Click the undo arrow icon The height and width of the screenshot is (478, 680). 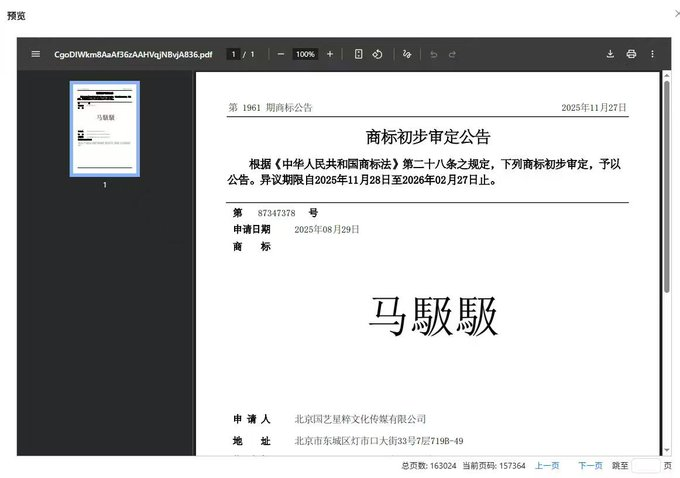coord(433,54)
